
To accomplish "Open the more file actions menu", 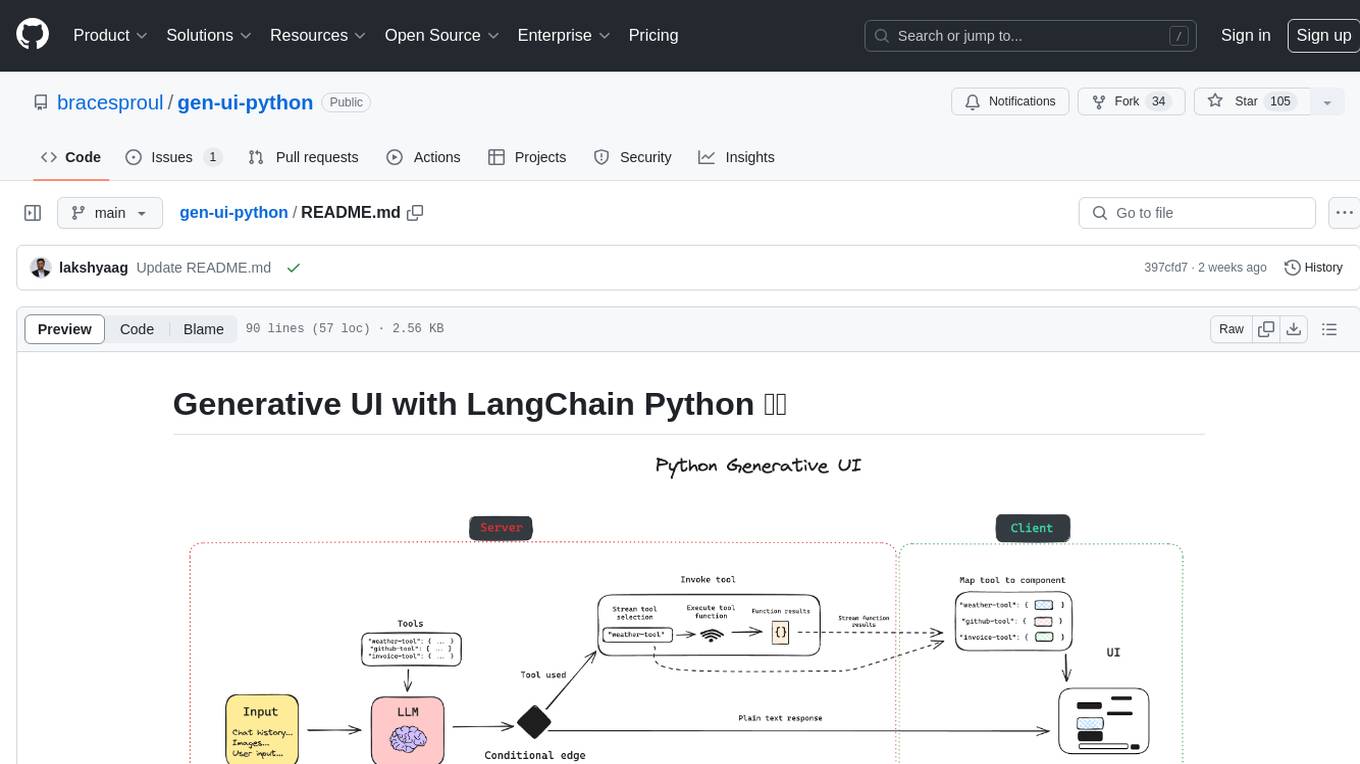I will click(x=1344, y=213).
